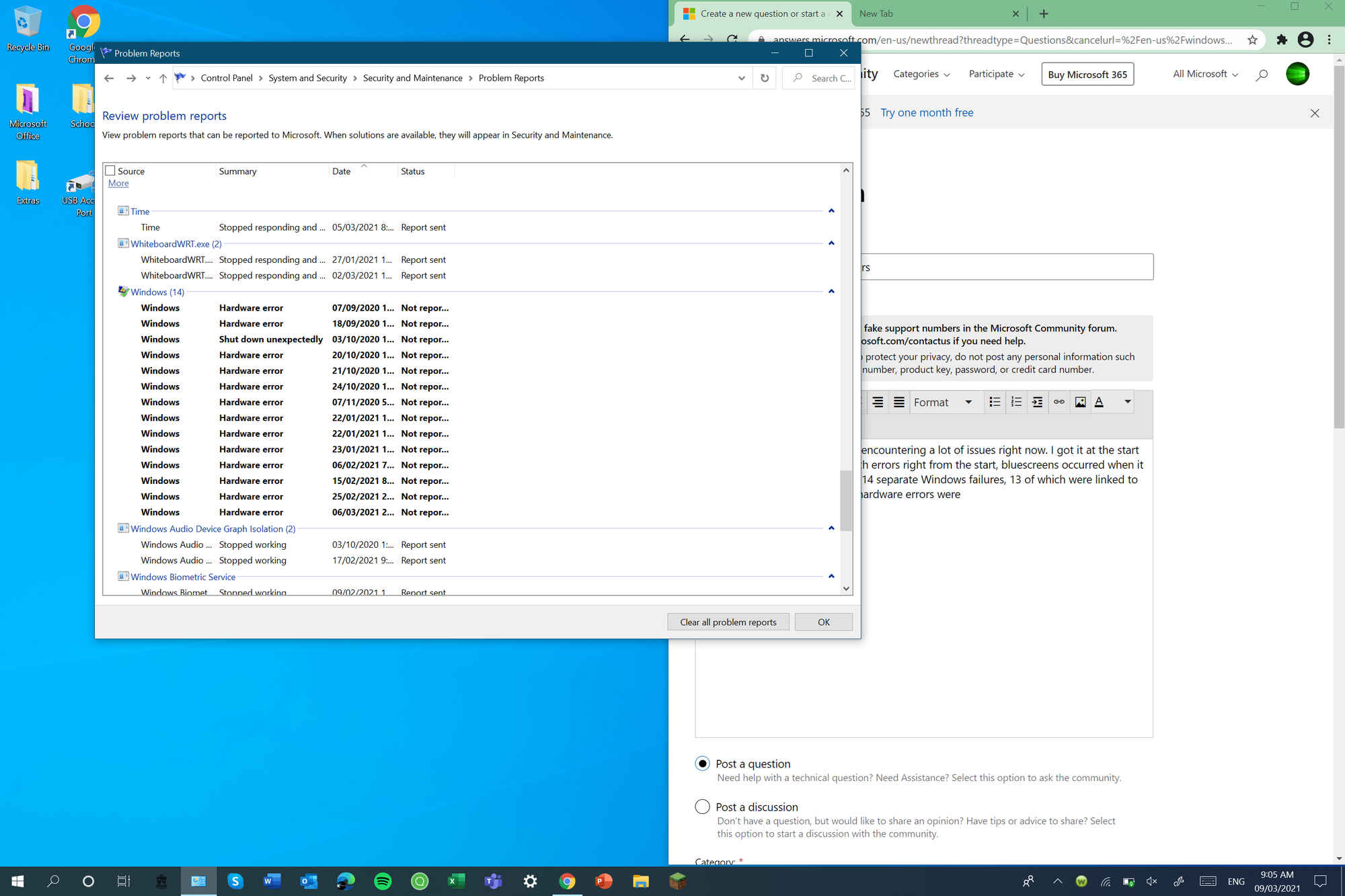Open Microsoft Teams from taskbar
Viewport: 1345px width, 896px height.
494,881
